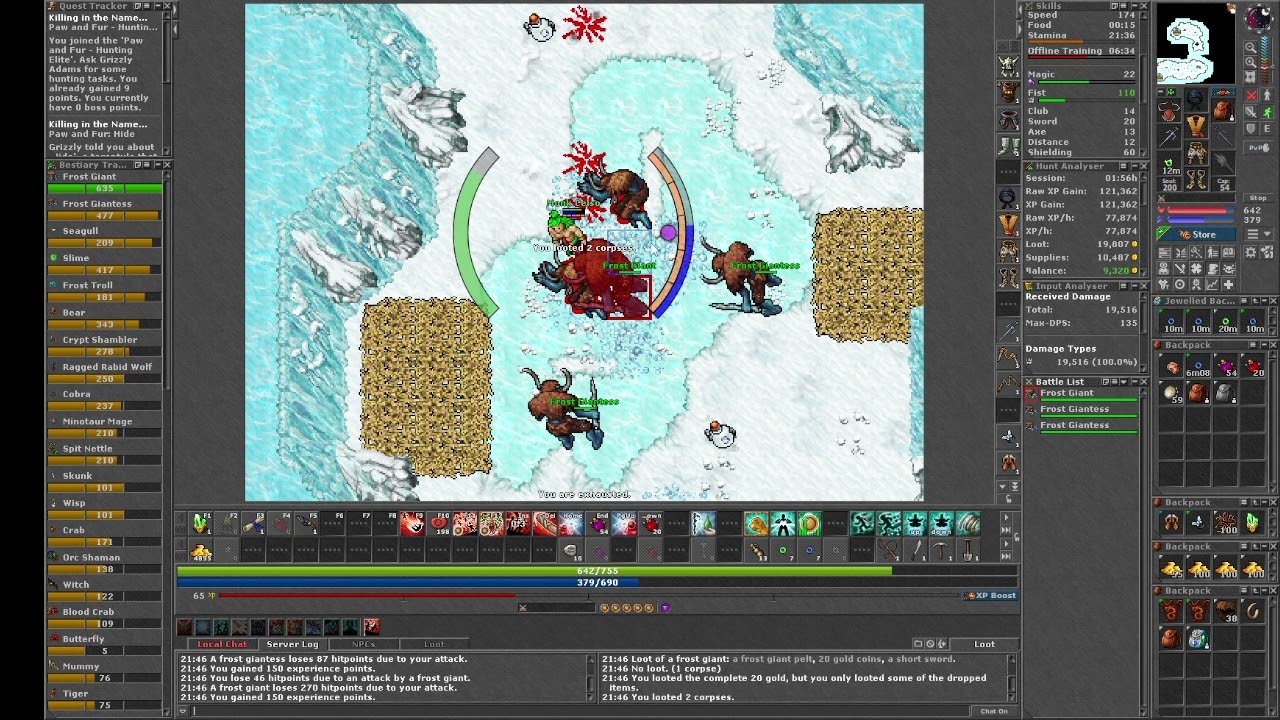This screenshot has height=720, width=1280.
Task: Click the XP Boost button
Action: point(990,595)
